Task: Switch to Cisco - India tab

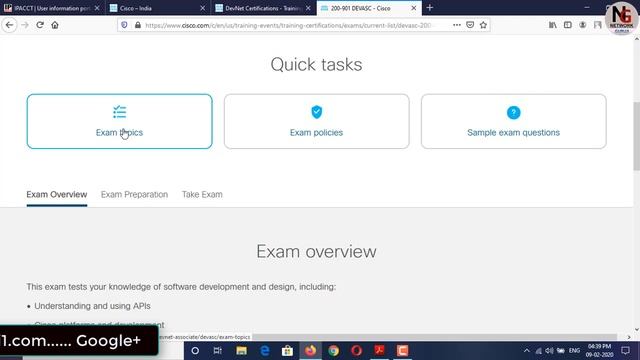Action: click(158, 8)
